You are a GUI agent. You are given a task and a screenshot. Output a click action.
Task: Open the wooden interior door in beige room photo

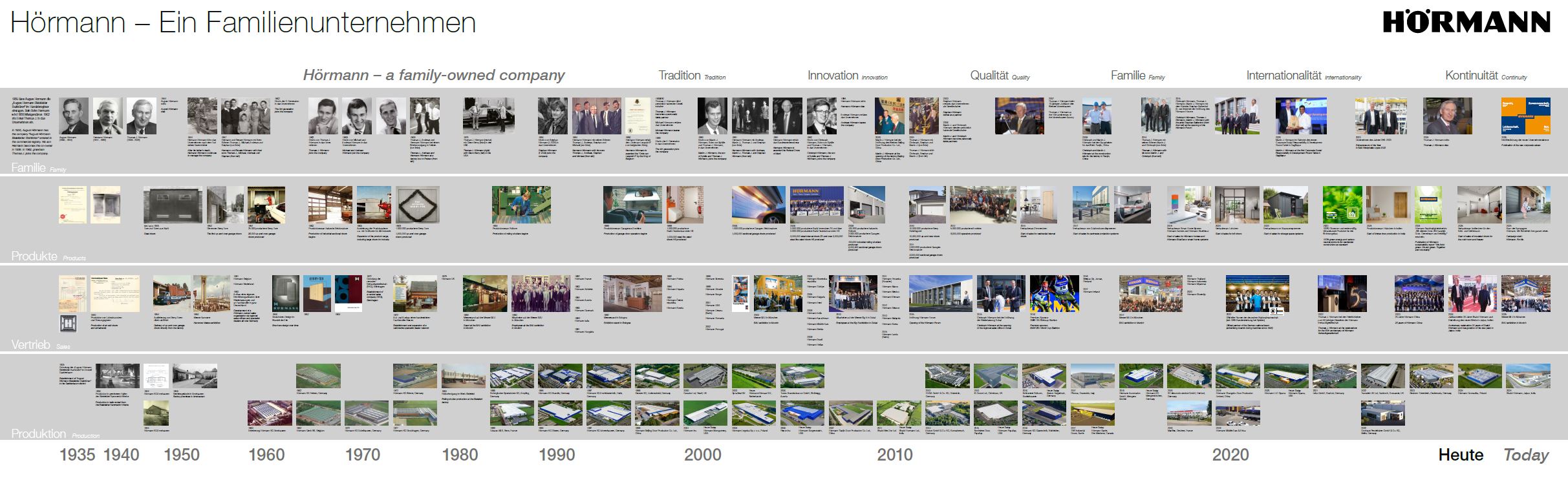click(1388, 205)
